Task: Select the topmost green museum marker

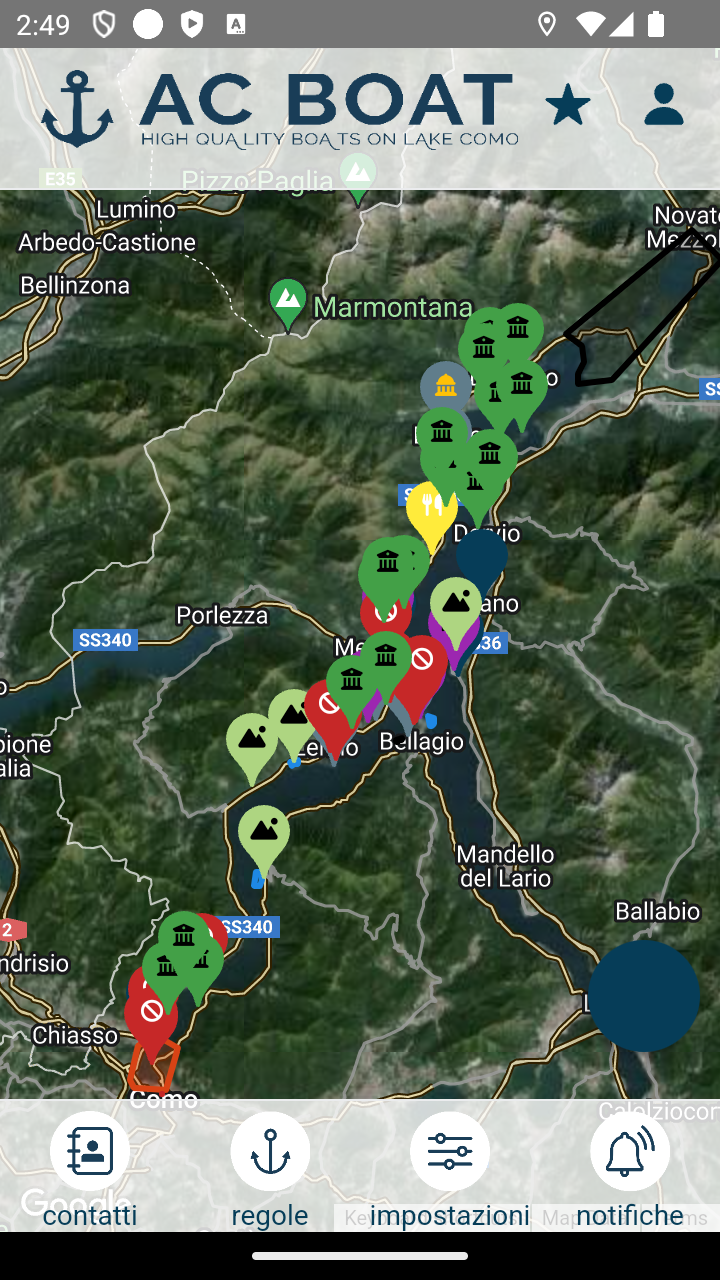Action: coord(518,328)
